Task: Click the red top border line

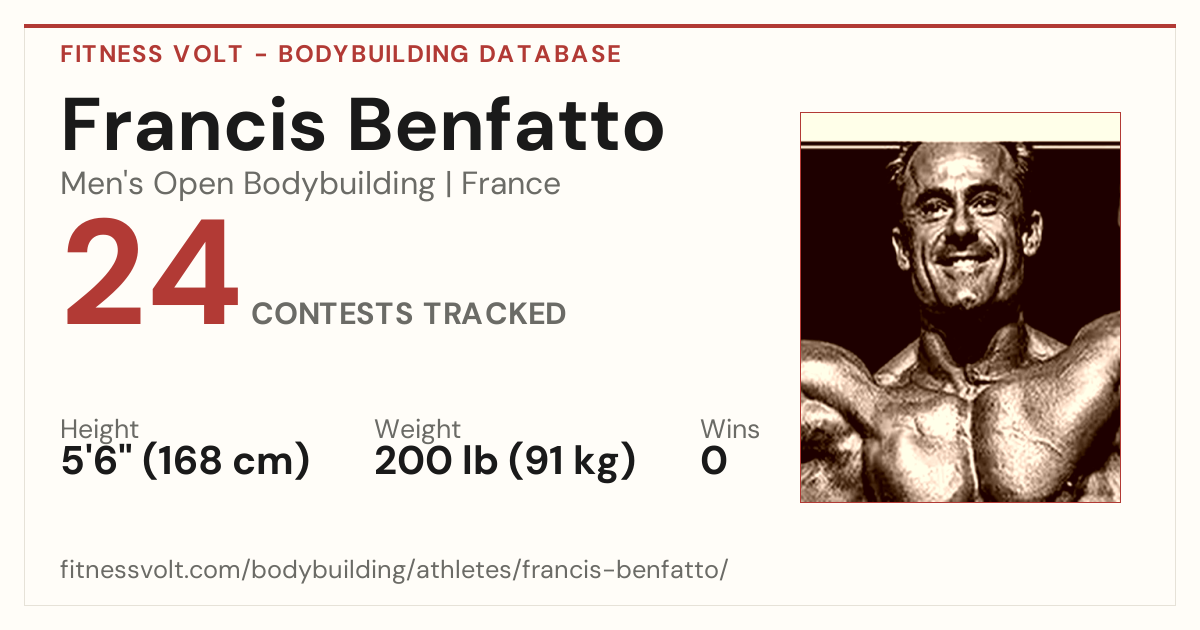Action: pos(600,26)
